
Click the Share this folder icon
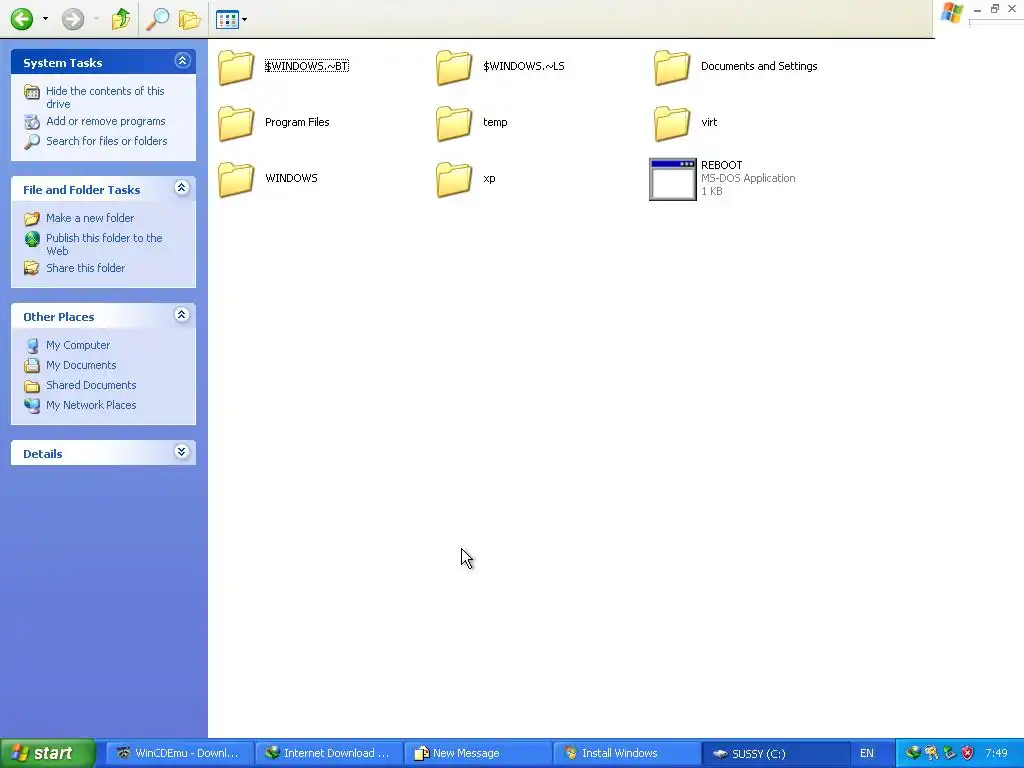(31, 268)
